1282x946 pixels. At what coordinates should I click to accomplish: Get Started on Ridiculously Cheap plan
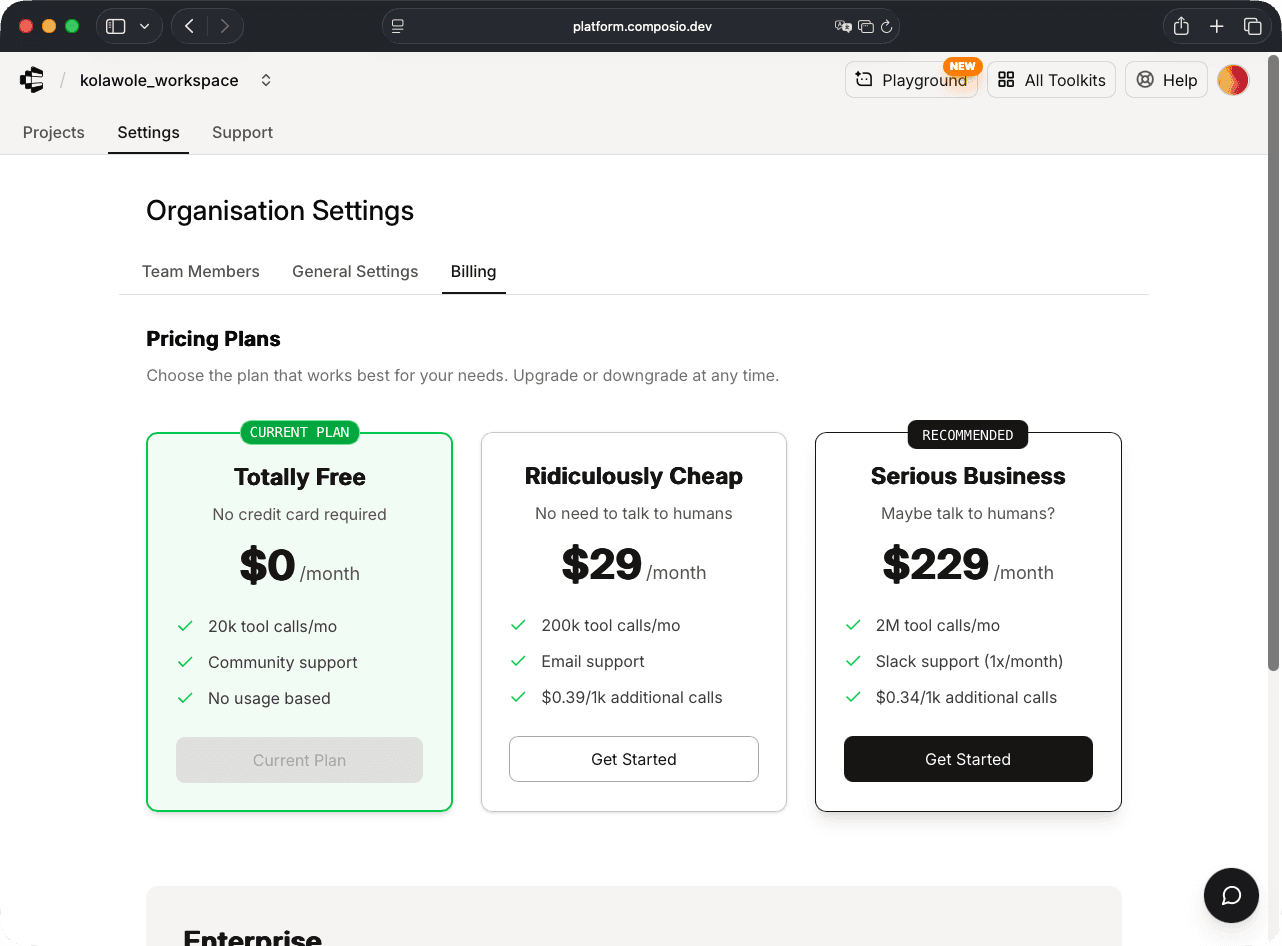tap(633, 759)
